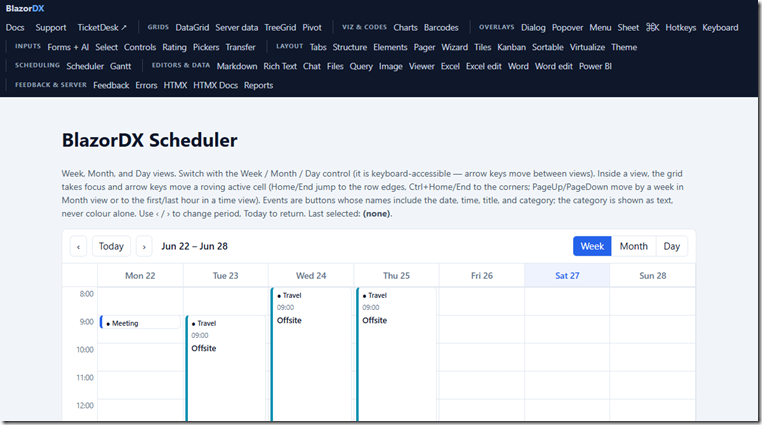
Task: Open the Markdown editor page
Action: (237, 66)
